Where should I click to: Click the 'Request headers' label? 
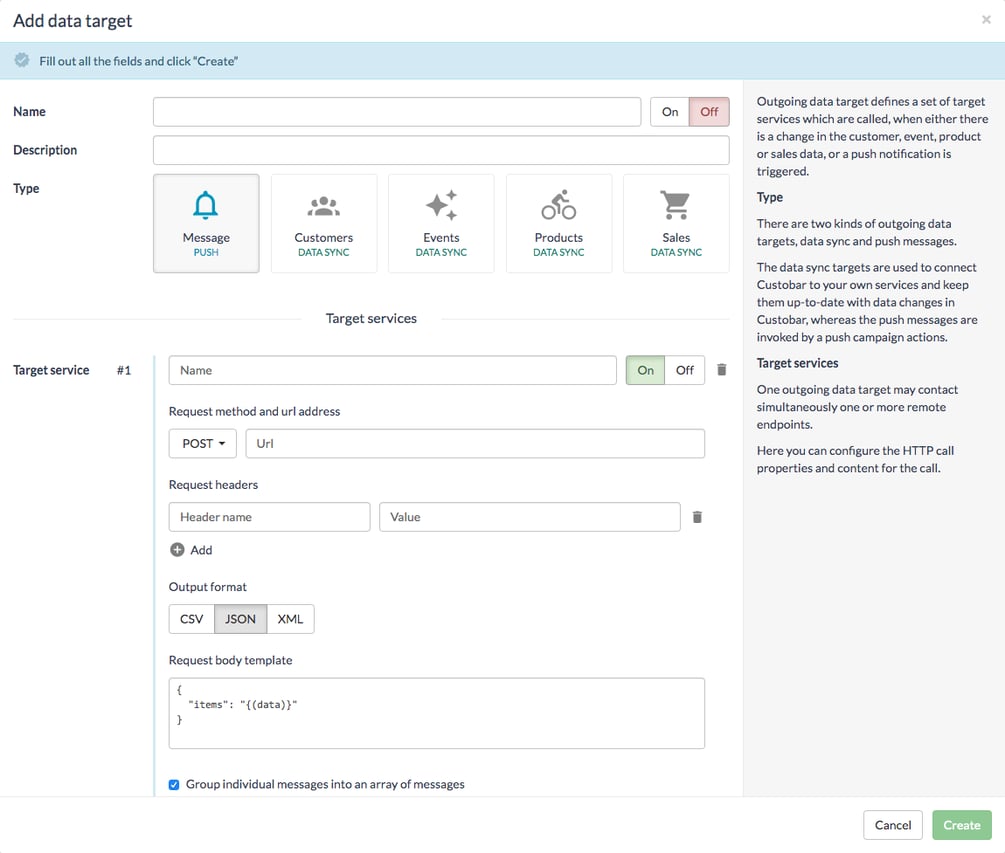point(213,484)
